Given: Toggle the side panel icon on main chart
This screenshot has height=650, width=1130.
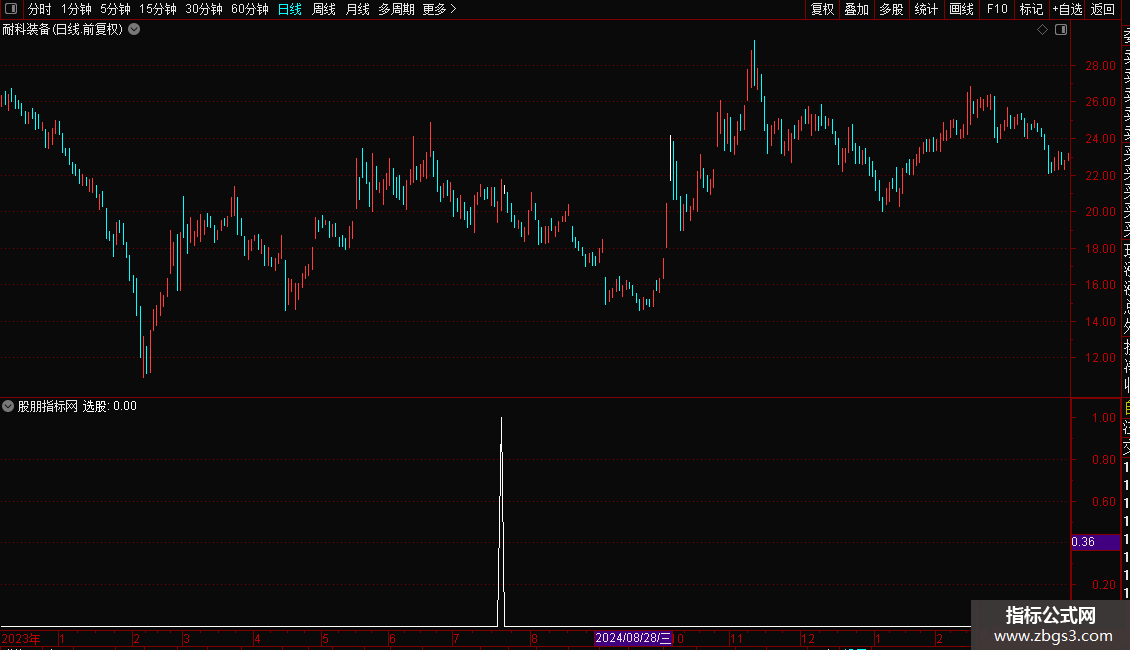Looking at the screenshot, I should tap(1061, 30).
